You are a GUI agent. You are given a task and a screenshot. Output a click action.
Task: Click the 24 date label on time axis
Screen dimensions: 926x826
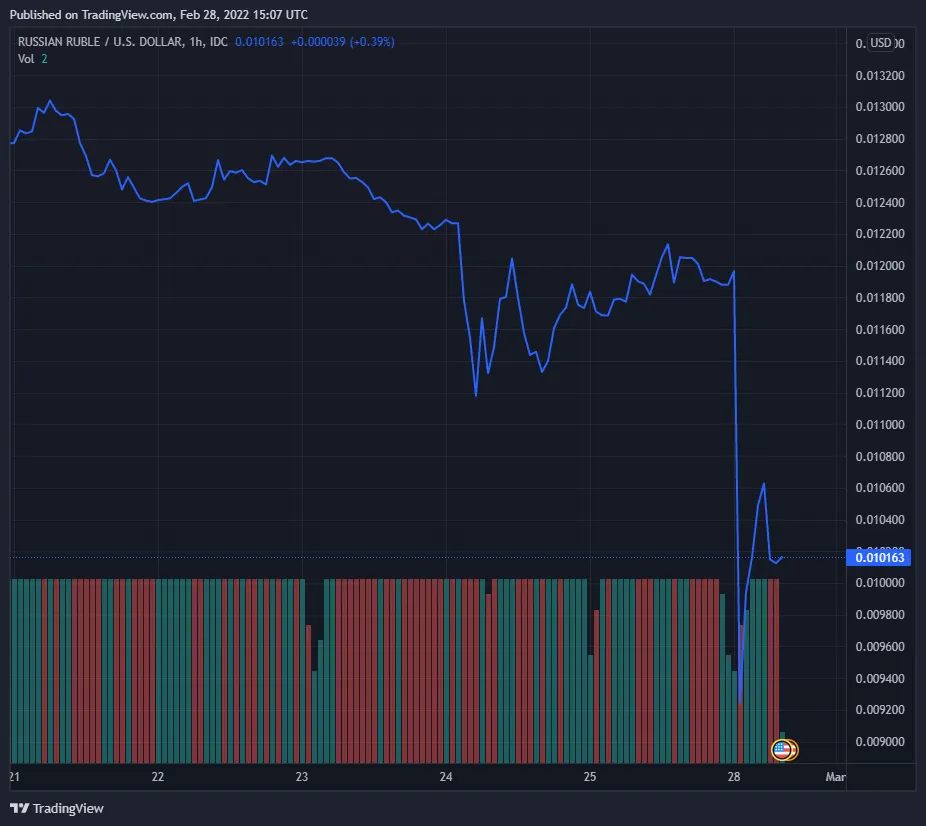(446, 777)
